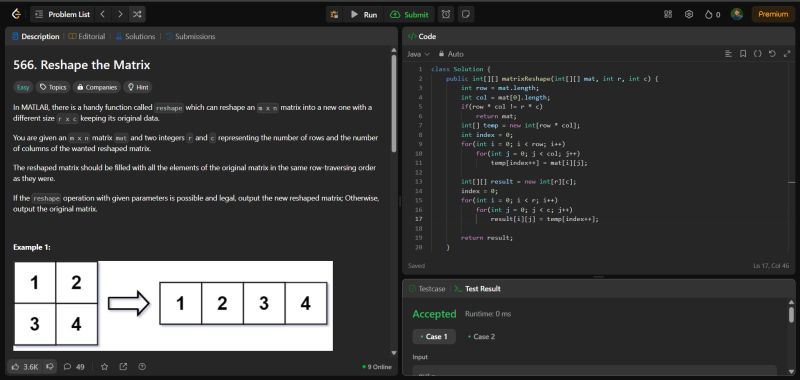Switch to the Editorial tab
800x380 pixels.
click(87, 36)
